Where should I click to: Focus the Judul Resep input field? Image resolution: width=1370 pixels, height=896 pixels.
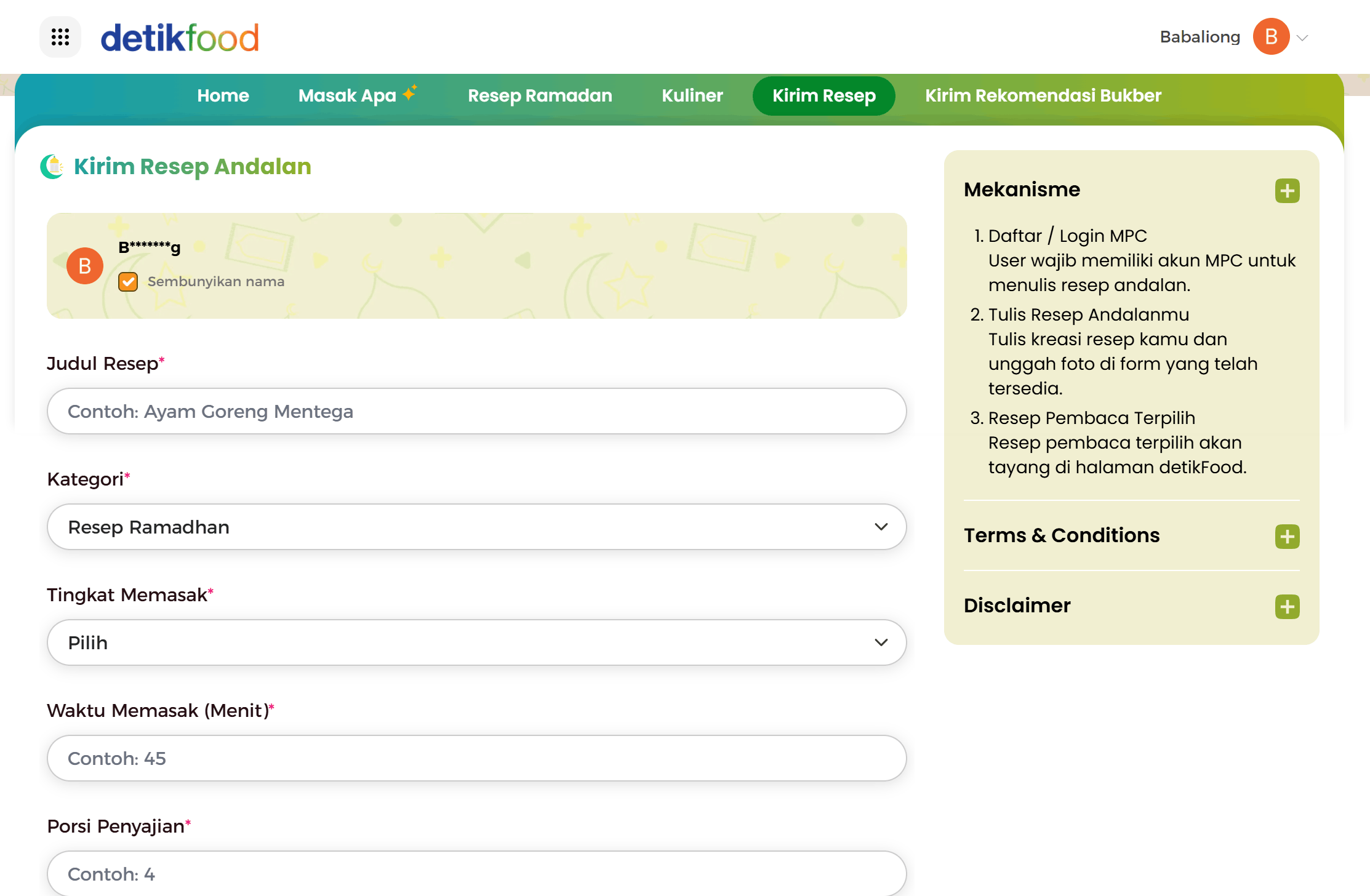476,411
